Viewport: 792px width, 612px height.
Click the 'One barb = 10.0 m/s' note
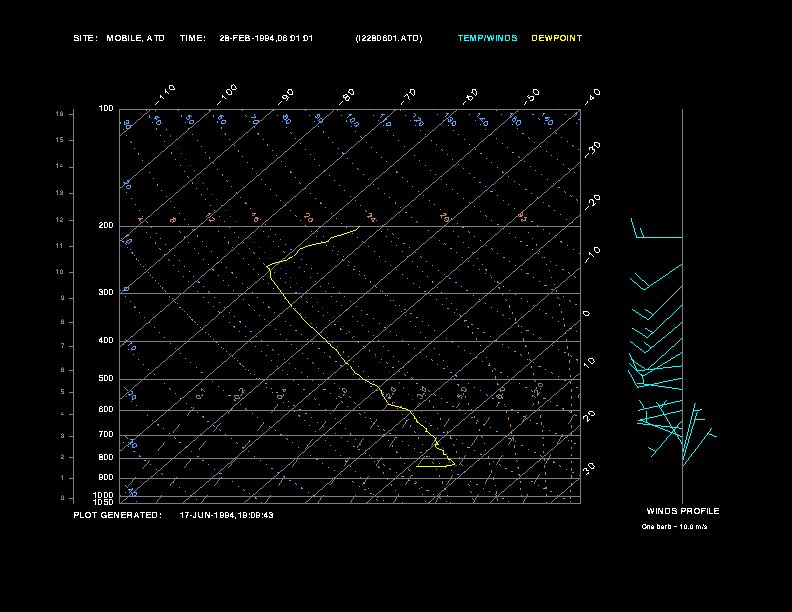point(674,527)
